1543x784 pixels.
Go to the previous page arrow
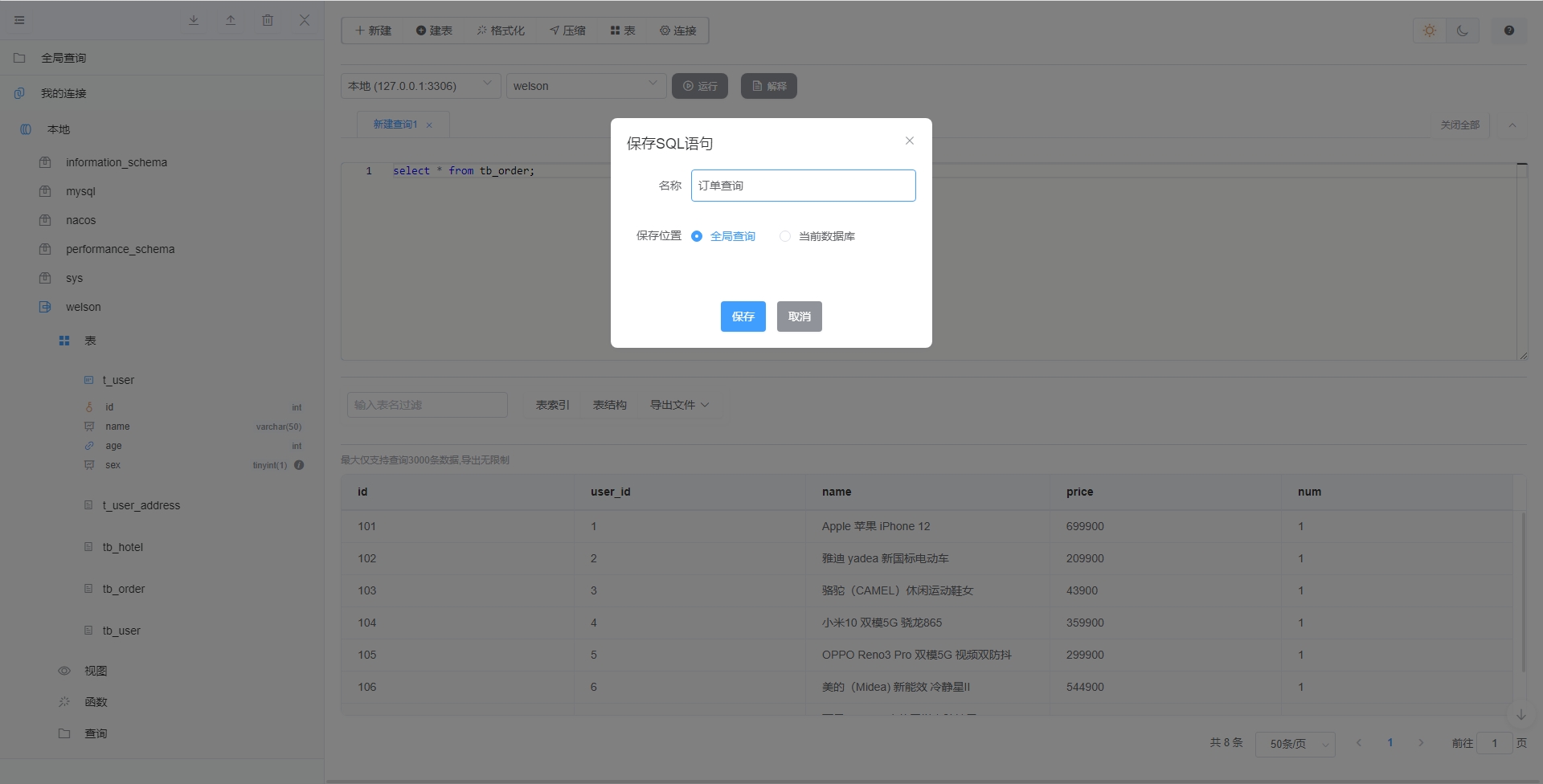coord(1359,743)
